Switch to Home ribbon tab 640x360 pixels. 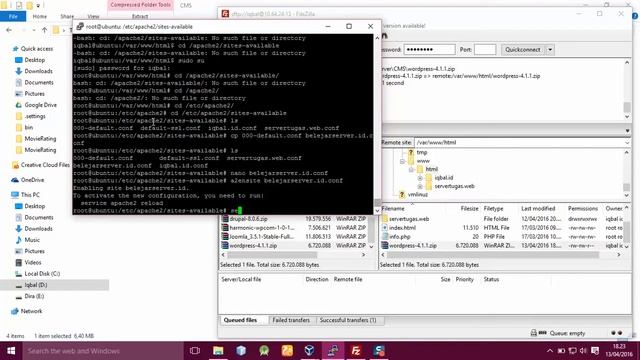point(40,16)
